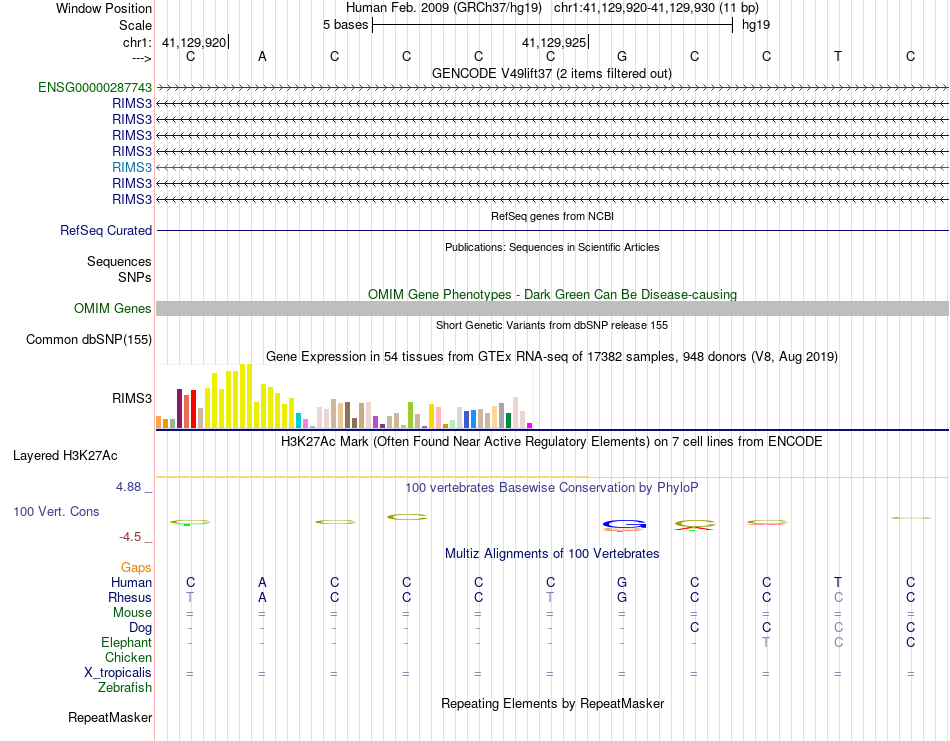Click the orange Gaps label
This screenshot has width=950, height=741.
tap(136, 568)
